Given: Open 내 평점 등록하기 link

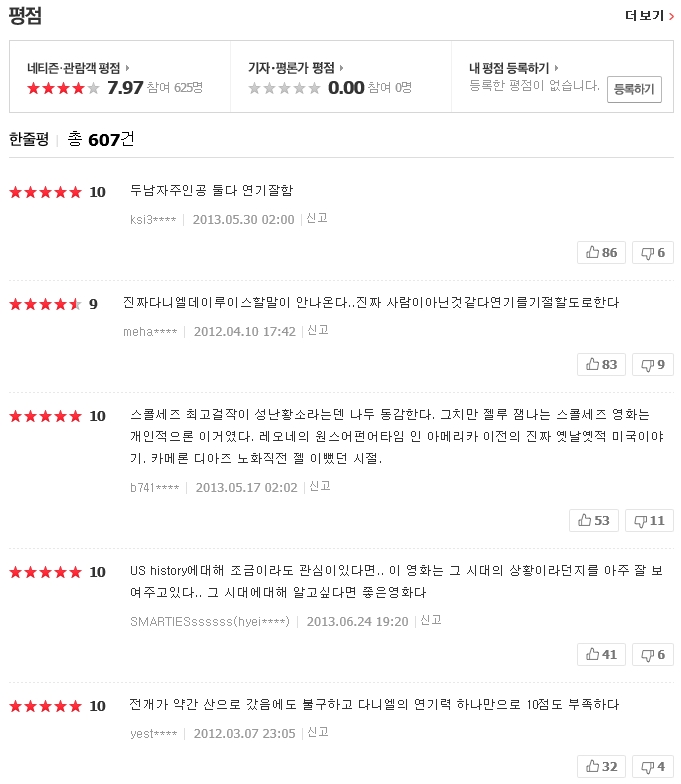Looking at the screenshot, I should pyautogui.click(x=514, y=68).
